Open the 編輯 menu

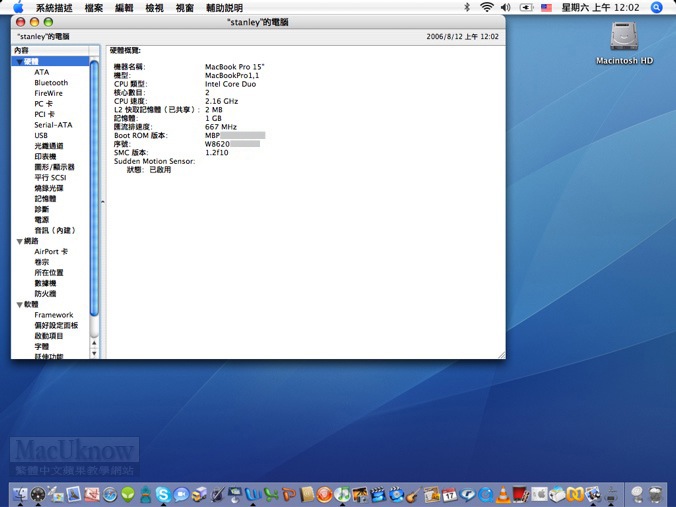[124, 8]
